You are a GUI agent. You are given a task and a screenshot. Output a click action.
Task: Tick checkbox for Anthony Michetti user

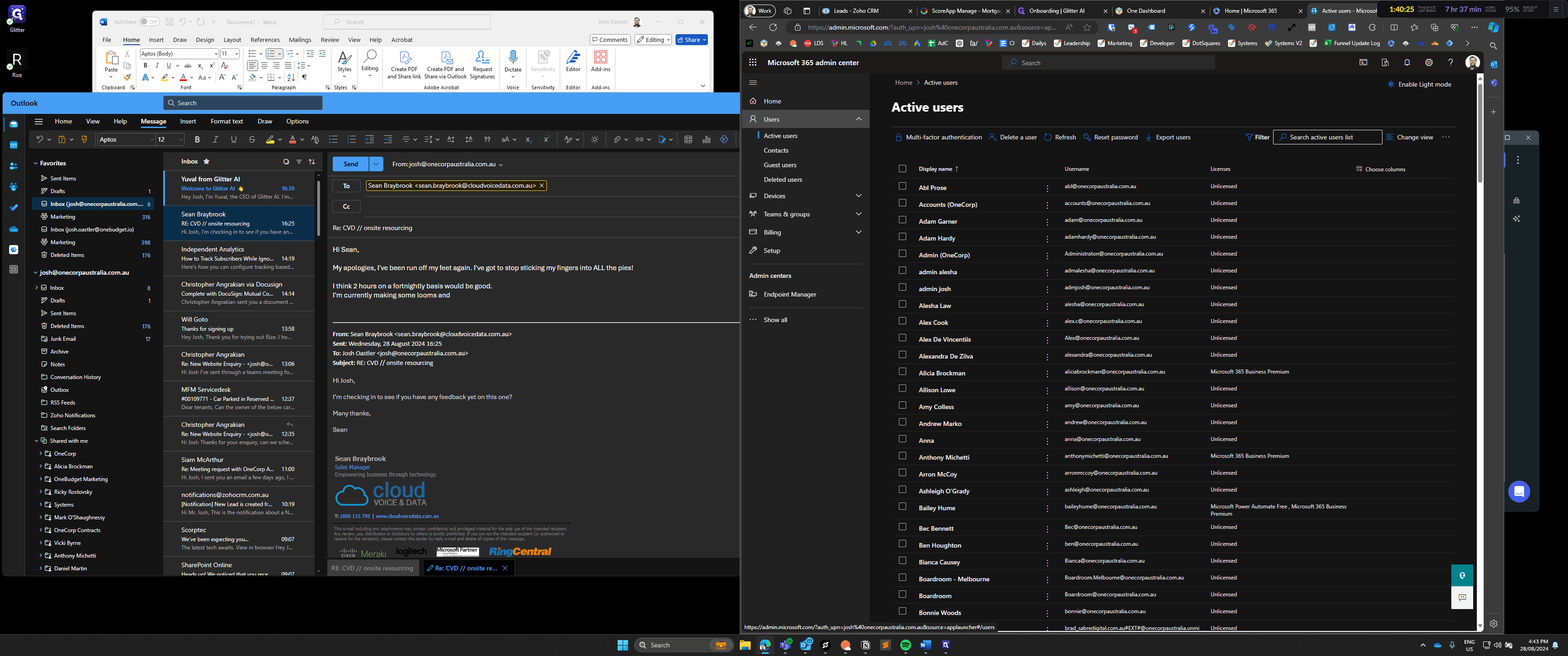902,456
